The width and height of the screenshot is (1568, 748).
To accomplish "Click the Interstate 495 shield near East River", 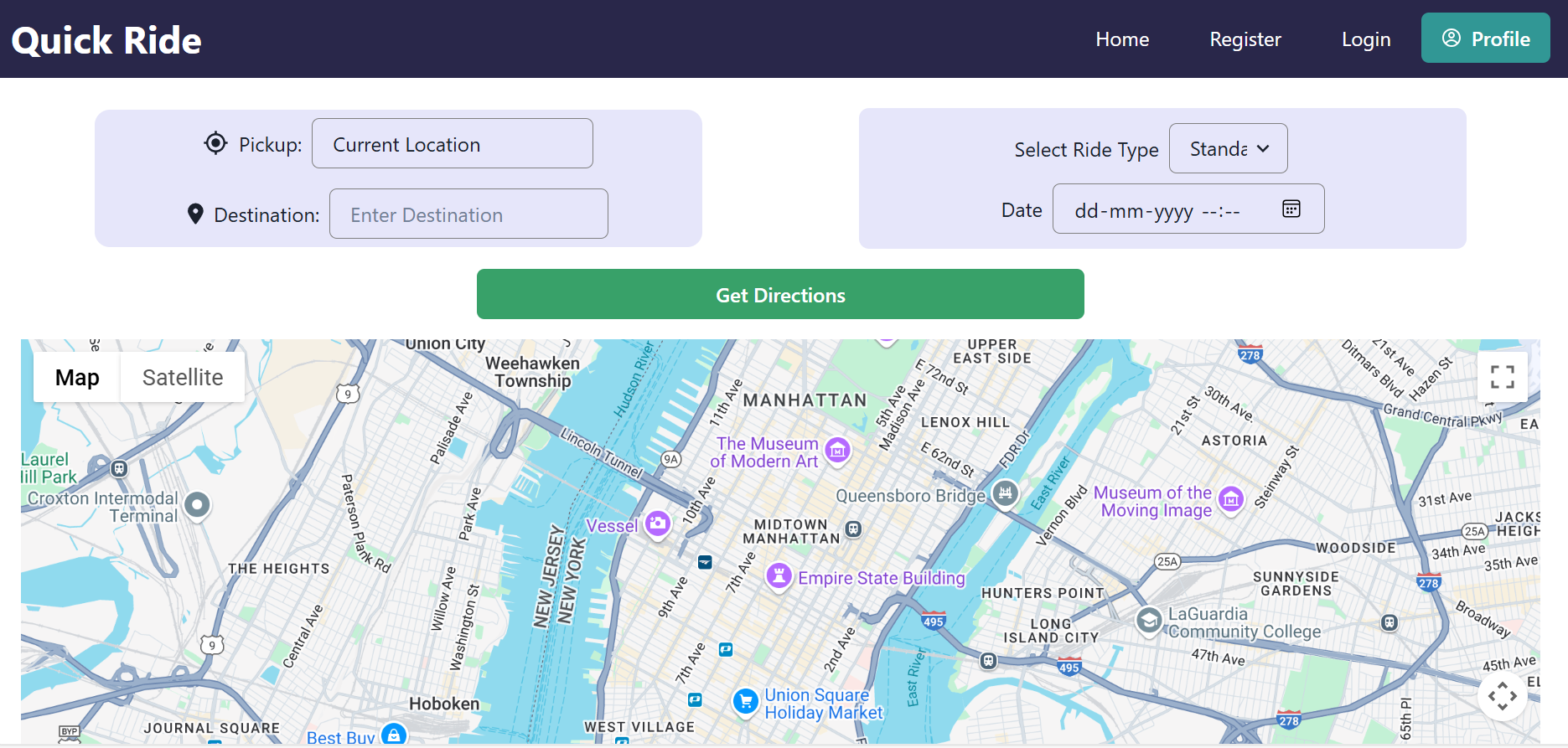I will tap(934, 621).
